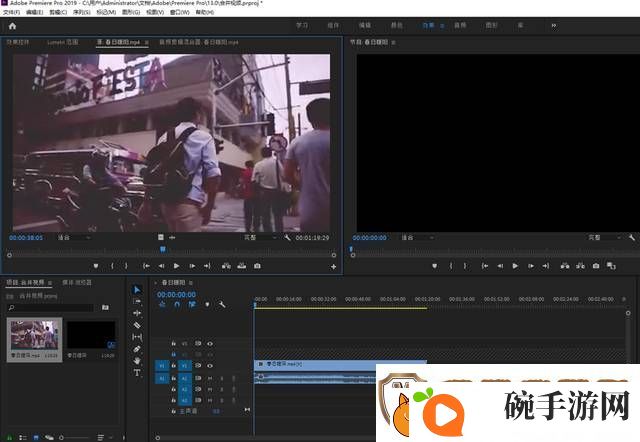Screen dimensions: 640x442
Task: Open timeline display settings wrench
Action: [x=222, y=304]
